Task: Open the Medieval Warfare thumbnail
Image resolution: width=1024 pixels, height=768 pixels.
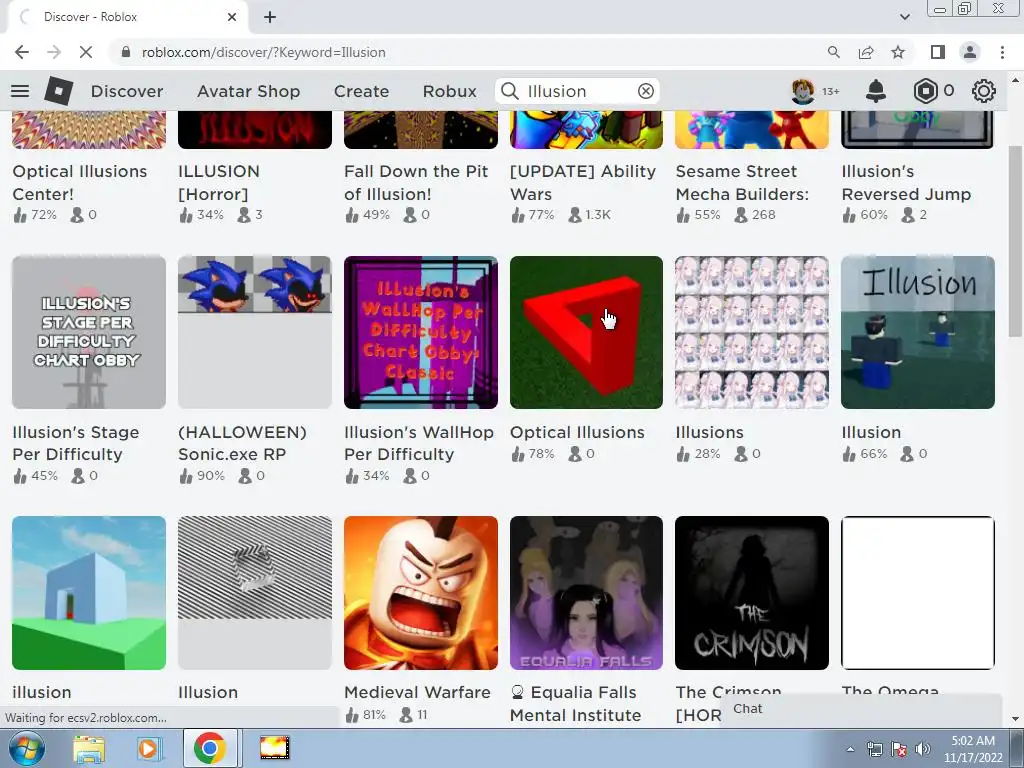Action: pos(421,593)
